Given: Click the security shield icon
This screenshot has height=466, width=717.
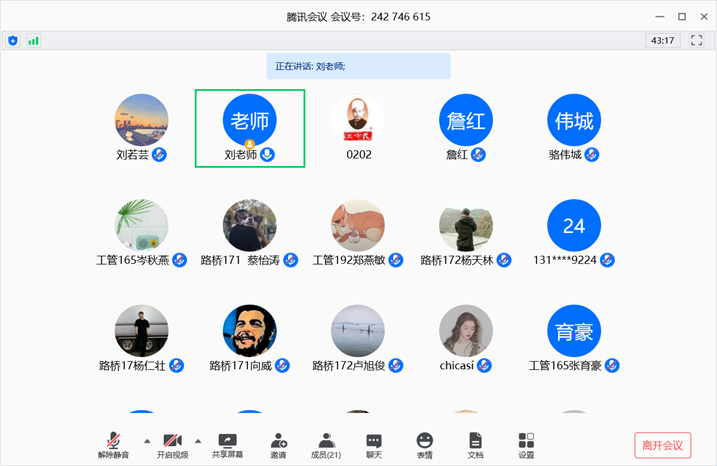Looking at the screenshot, I should tap(13, 41).
